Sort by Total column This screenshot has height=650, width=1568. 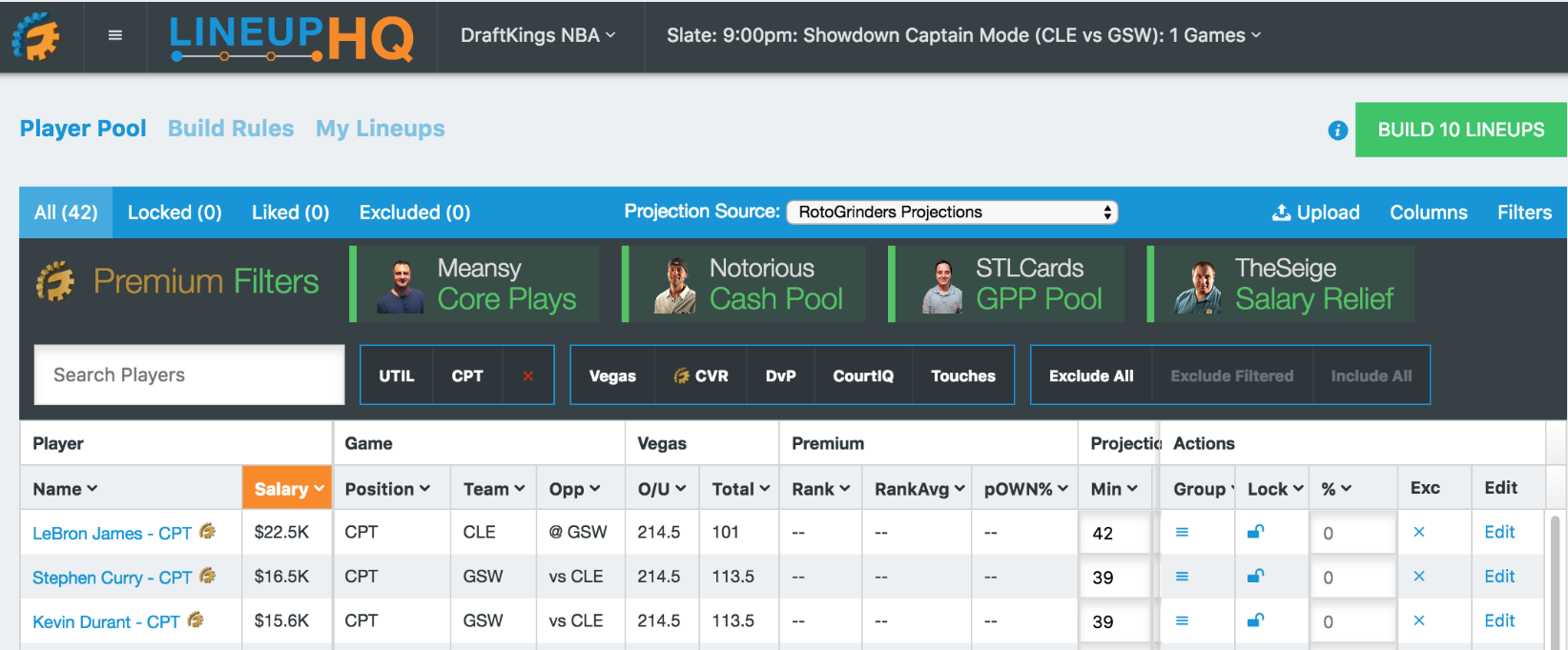(x=740, y=489)
